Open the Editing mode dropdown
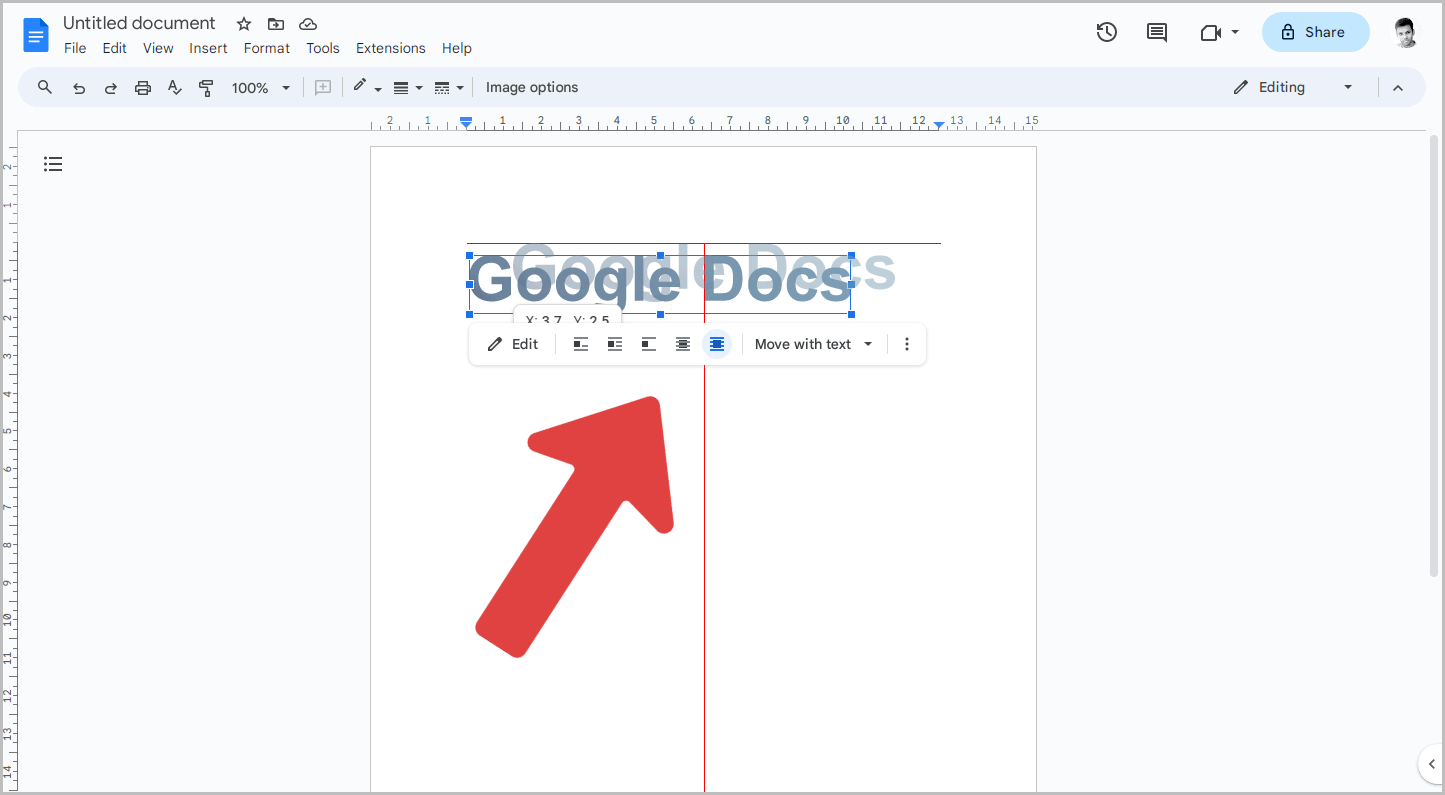Screen dimensions: 1445x795 coord(1292,87)
